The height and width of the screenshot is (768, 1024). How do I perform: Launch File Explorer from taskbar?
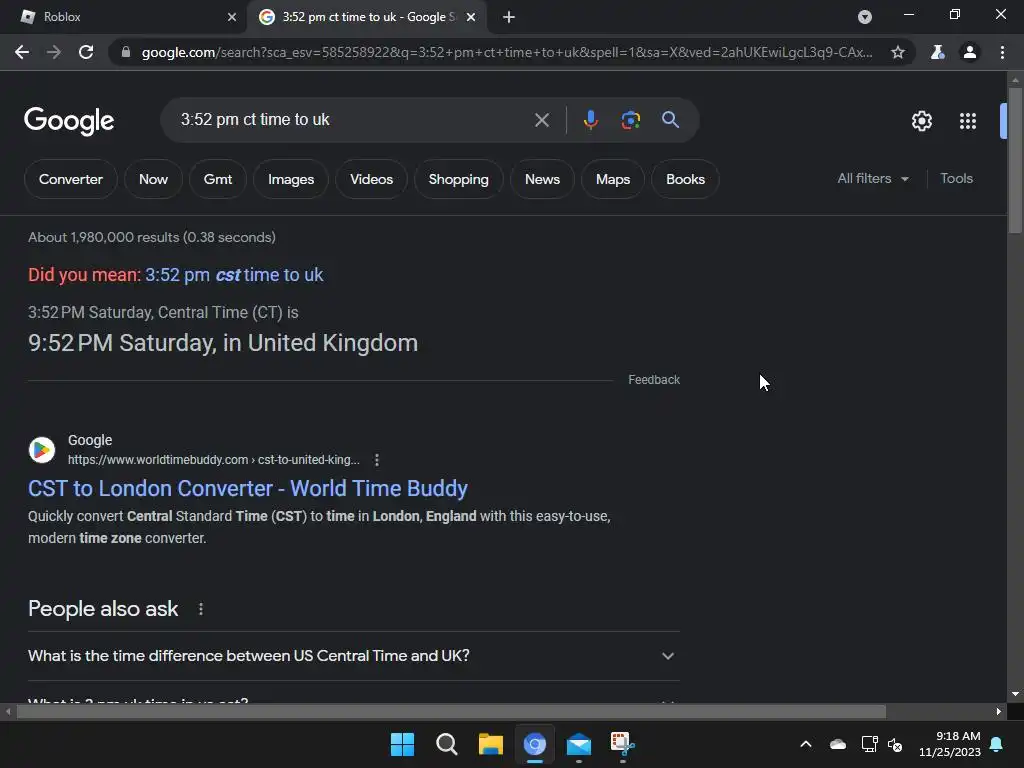coord(490,744)
